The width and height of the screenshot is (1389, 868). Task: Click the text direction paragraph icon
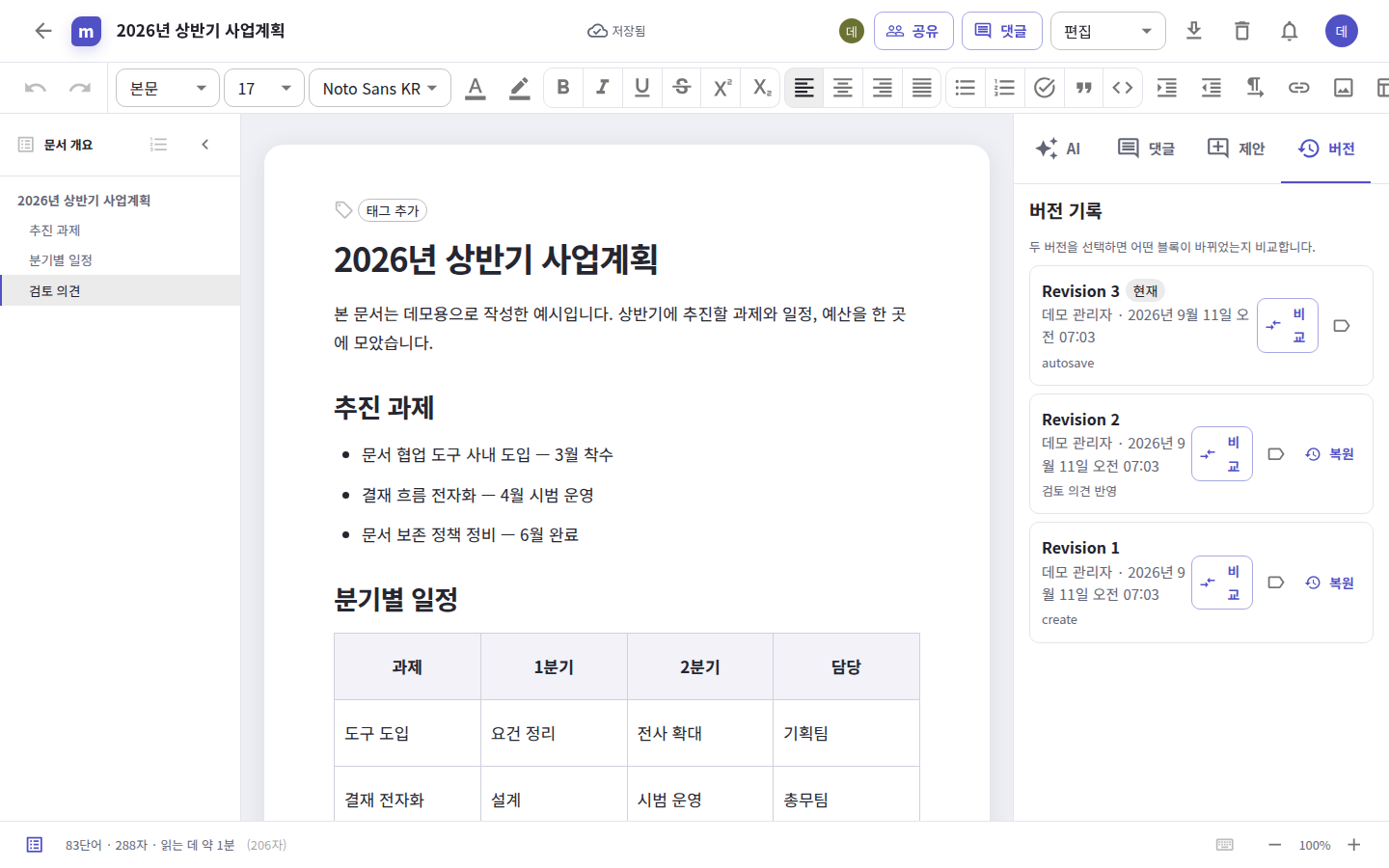1255,88
